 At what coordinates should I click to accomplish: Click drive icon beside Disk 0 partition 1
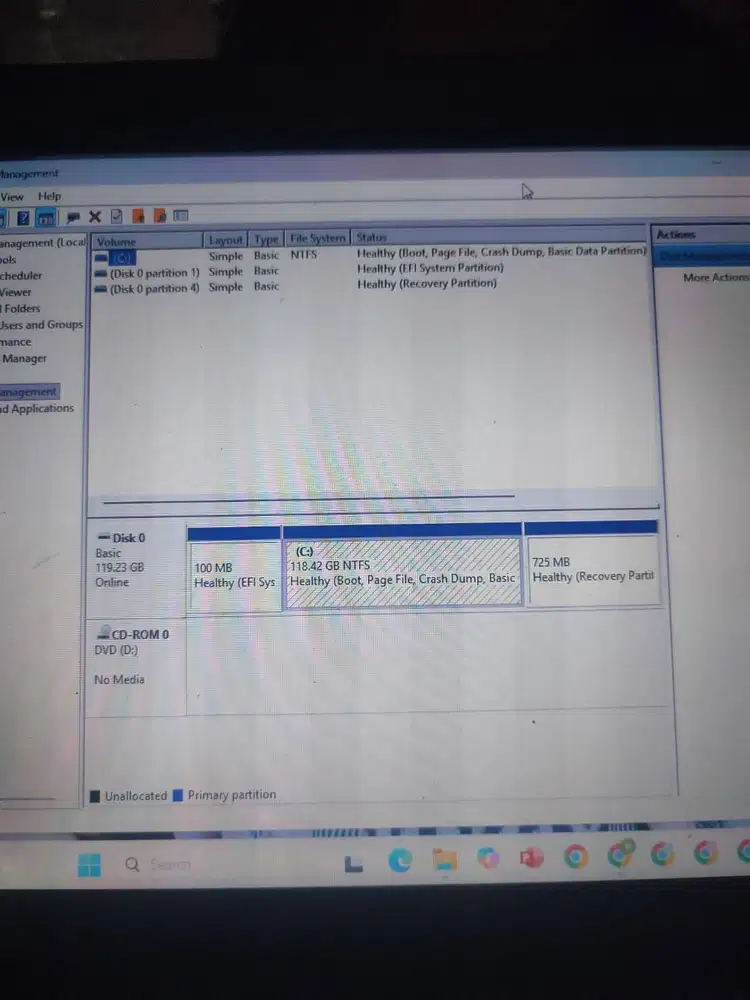[x=101, y=274]
